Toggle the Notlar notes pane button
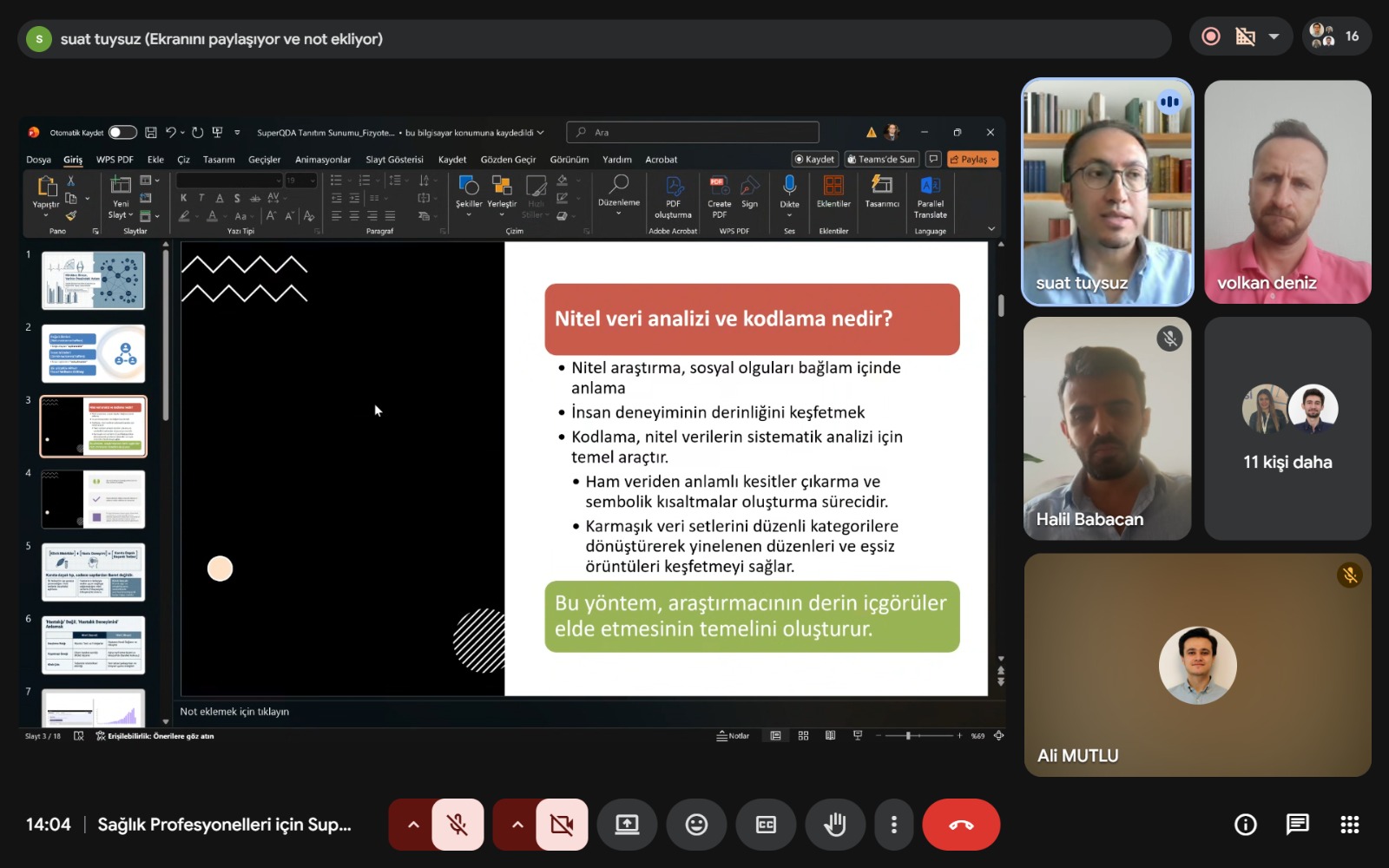 (x=733, y=736)
